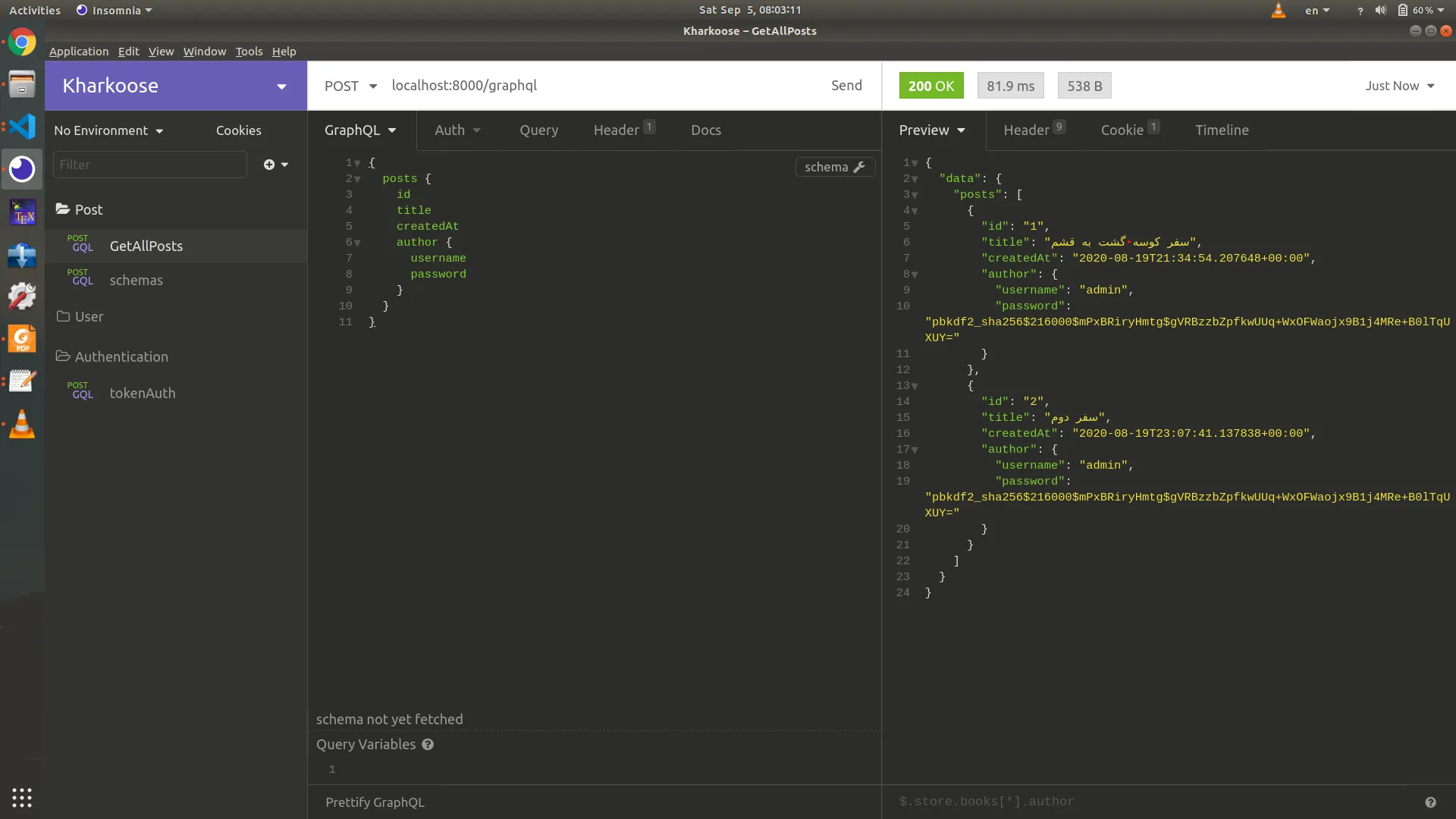The image size is (1456, 819).
Task: Expand the Kharkoose workspace dropdown
Action: click(x=281, y=86)
